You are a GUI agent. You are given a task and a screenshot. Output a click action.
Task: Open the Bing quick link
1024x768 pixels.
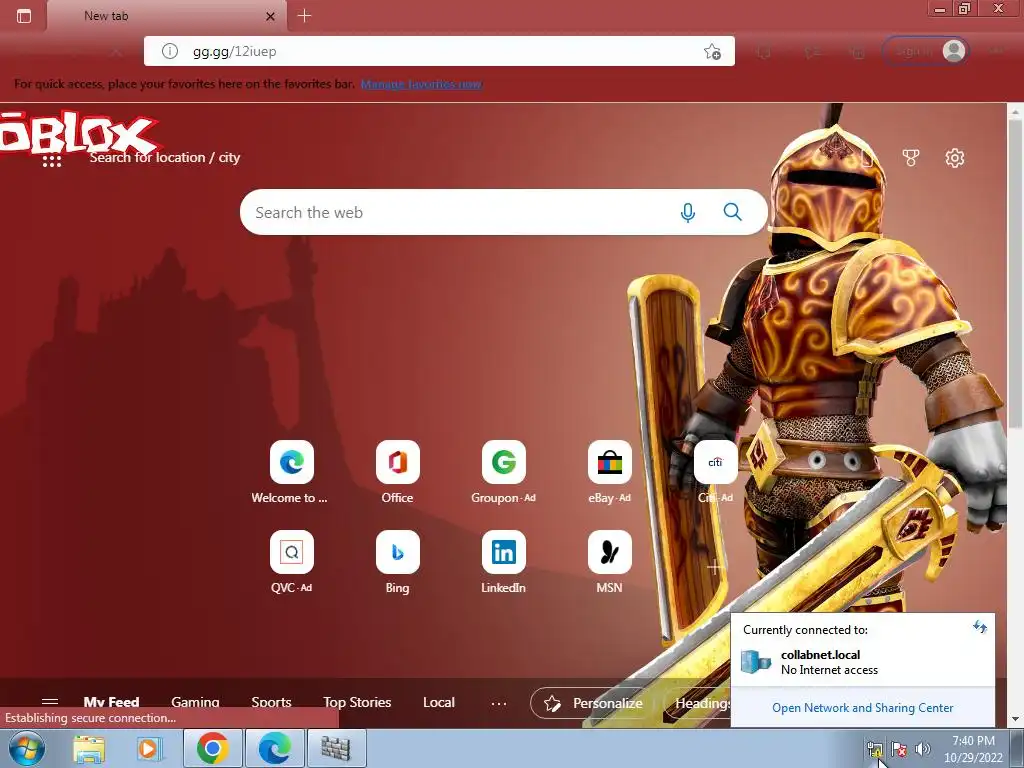(398, 562)
